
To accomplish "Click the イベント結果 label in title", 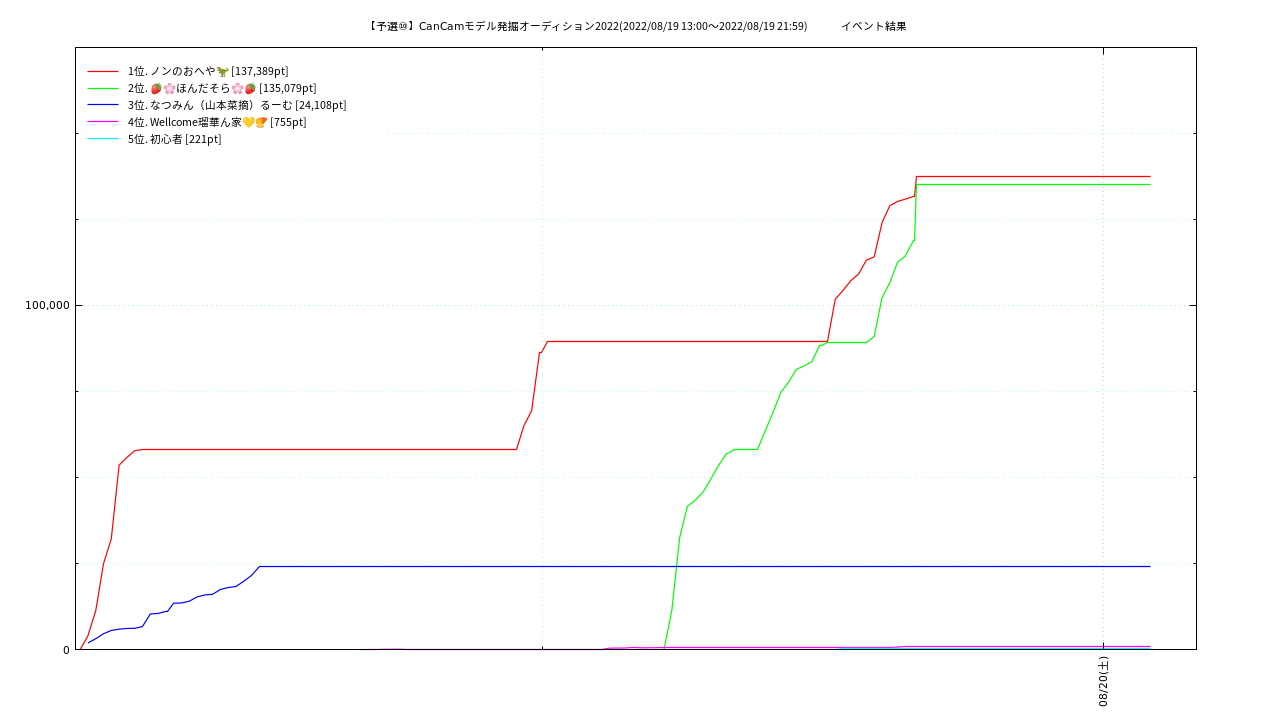I will [x=874, y=26].
